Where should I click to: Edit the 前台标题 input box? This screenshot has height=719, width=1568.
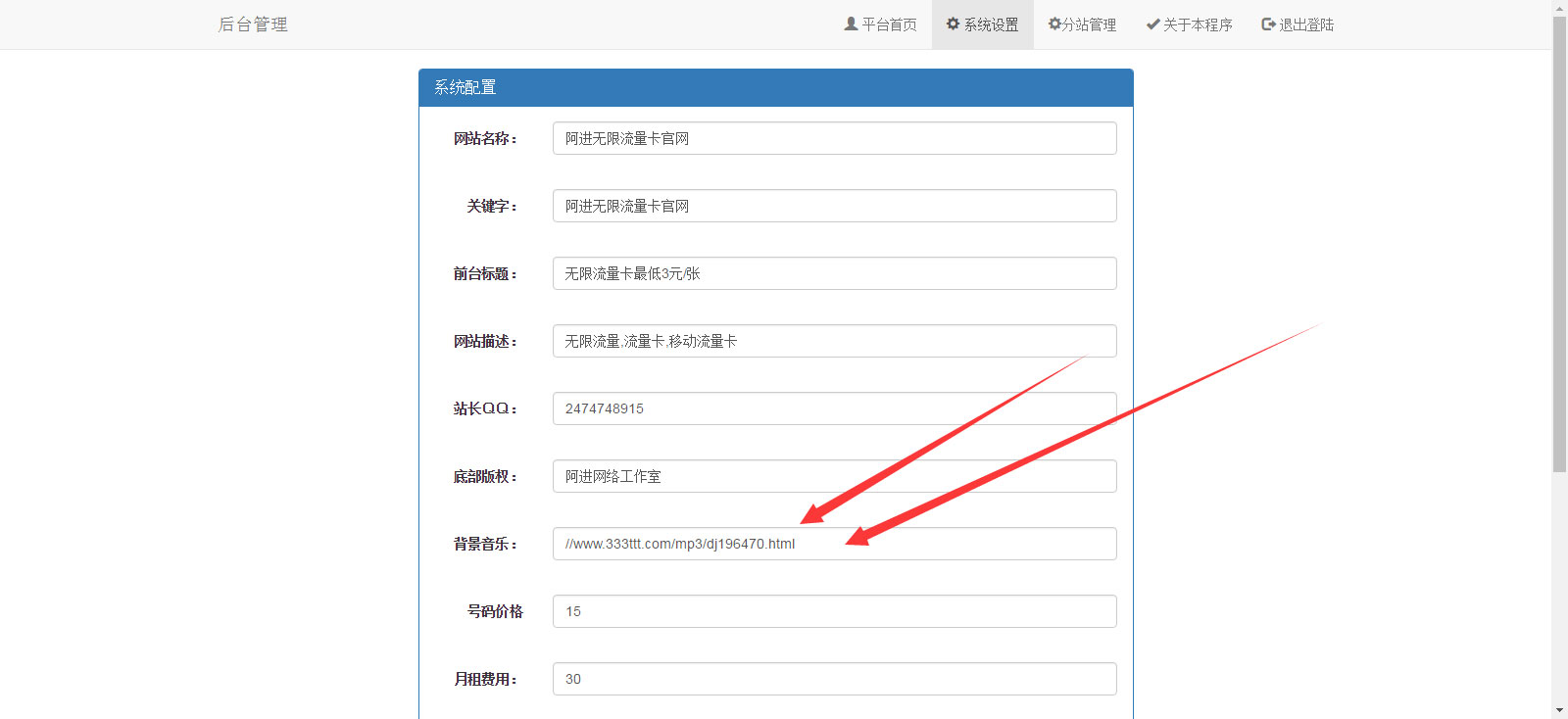point(834,273)
